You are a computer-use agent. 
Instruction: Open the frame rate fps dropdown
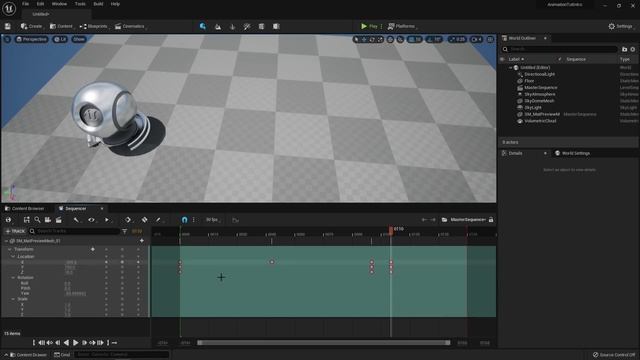pos(212,220)
